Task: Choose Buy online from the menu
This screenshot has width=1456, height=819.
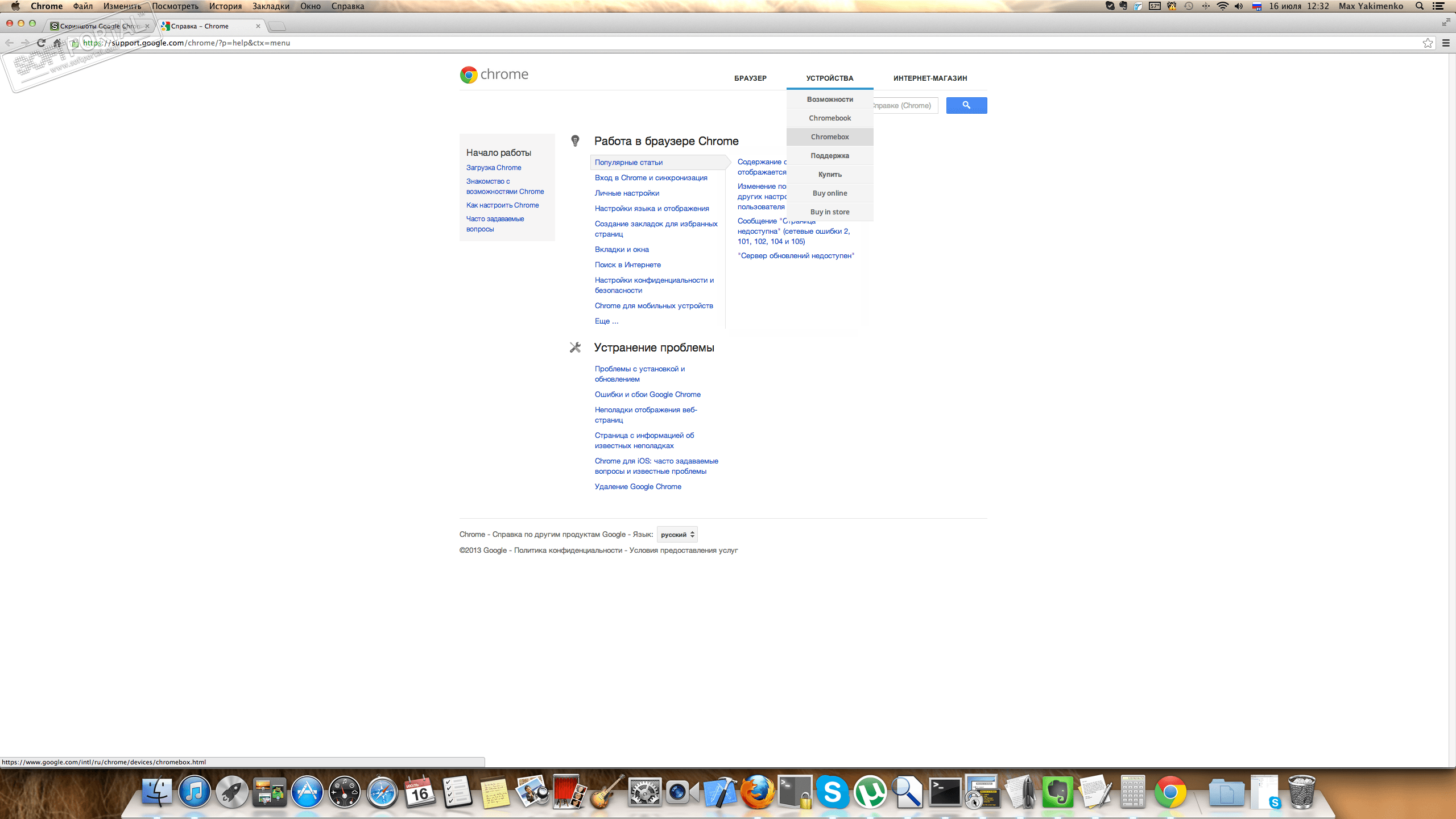Action: pos(830,193)
